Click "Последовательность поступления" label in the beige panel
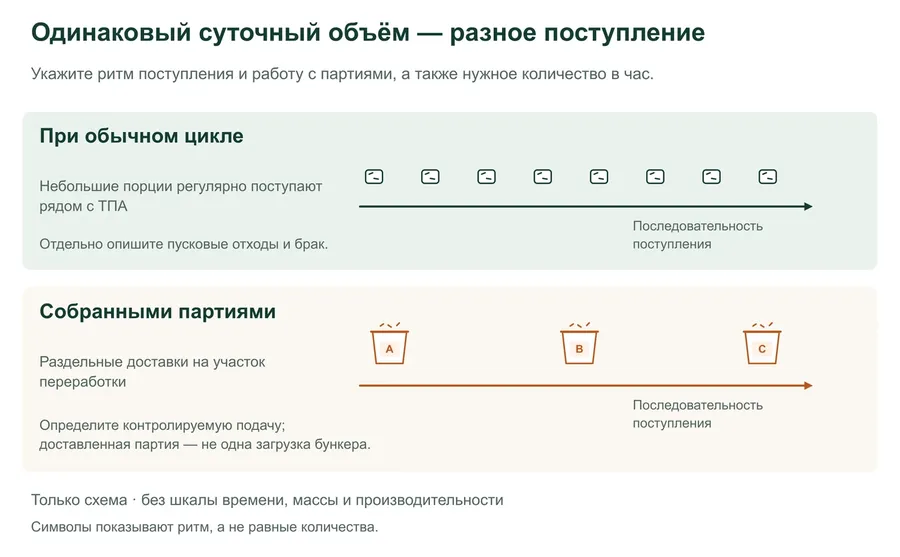The height and width of the screenshot is (557, 900). click(x=697, y=414)
